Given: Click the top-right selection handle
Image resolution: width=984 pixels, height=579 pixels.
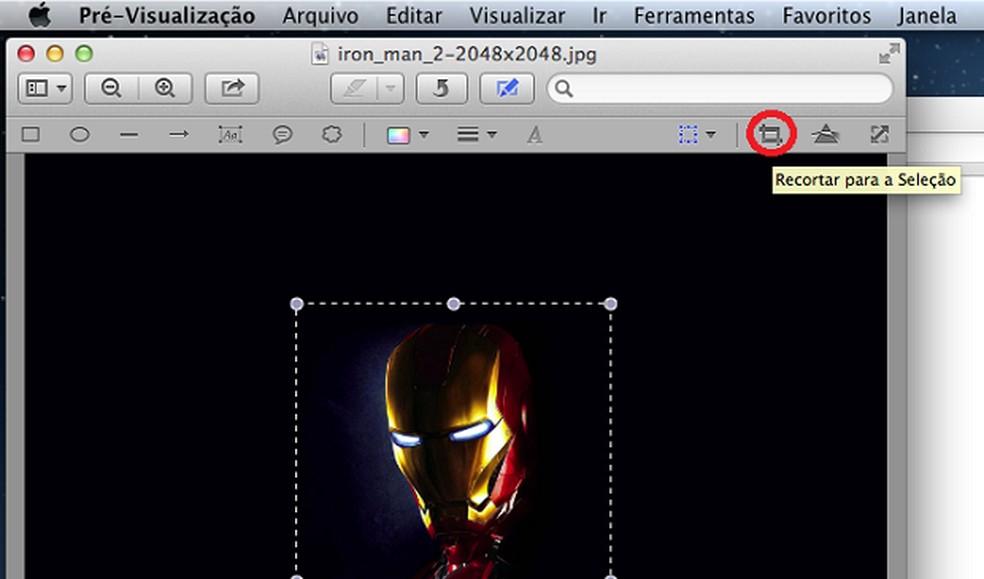Looking at the screenshot, I should coord(610,304).
